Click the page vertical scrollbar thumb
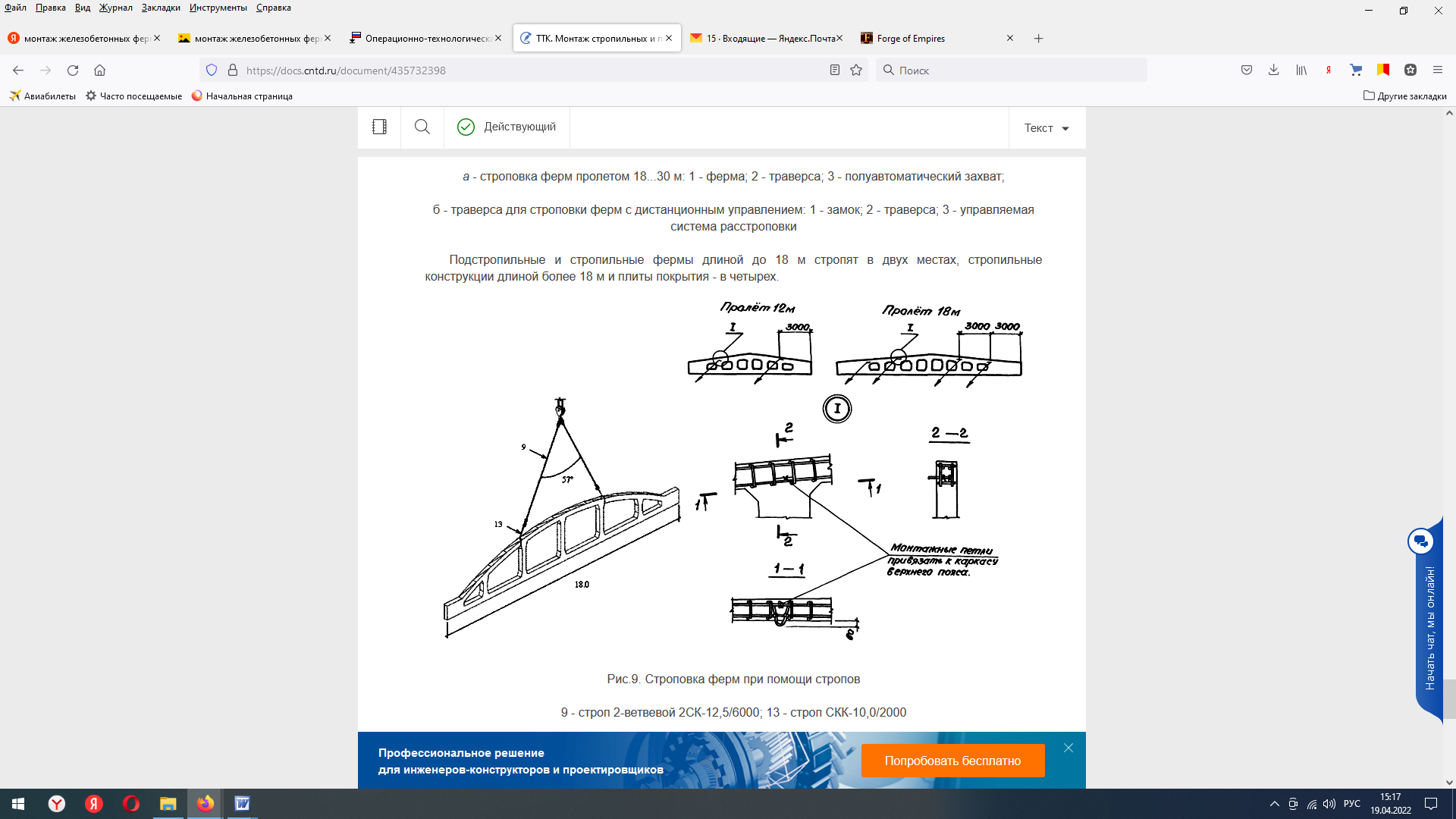The width and height of the screenshot is (1456, 819). (1449, 698)
